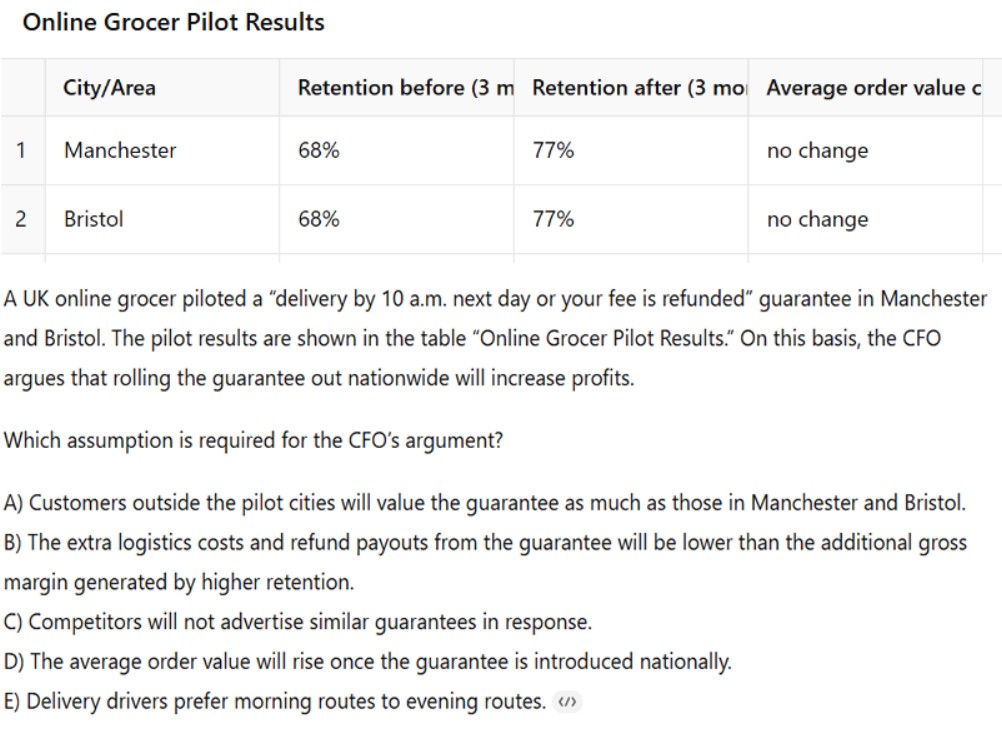The image size is (1002, 751).
Task: Choose answer D about average order value rising
Action: (368, 662)
